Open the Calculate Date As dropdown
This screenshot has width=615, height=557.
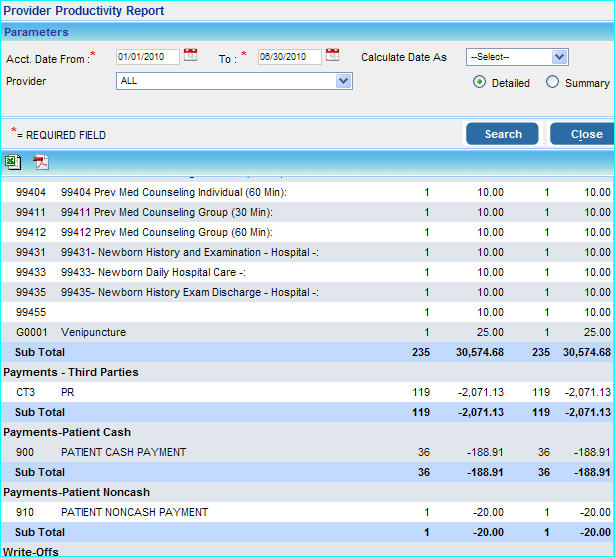(517, 57)
